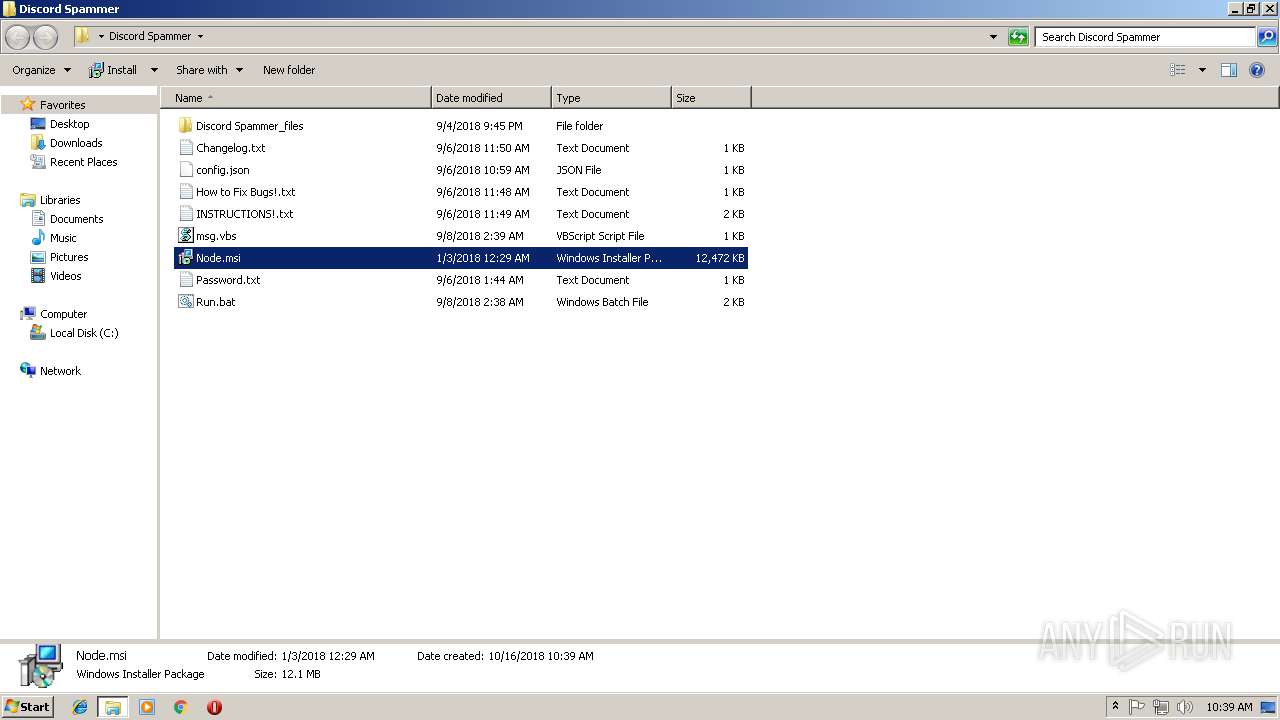This screenshot has height=720, width=1280.
Task: Click the Action Center flag tray icon
Action: click(x=1137, y=707)
